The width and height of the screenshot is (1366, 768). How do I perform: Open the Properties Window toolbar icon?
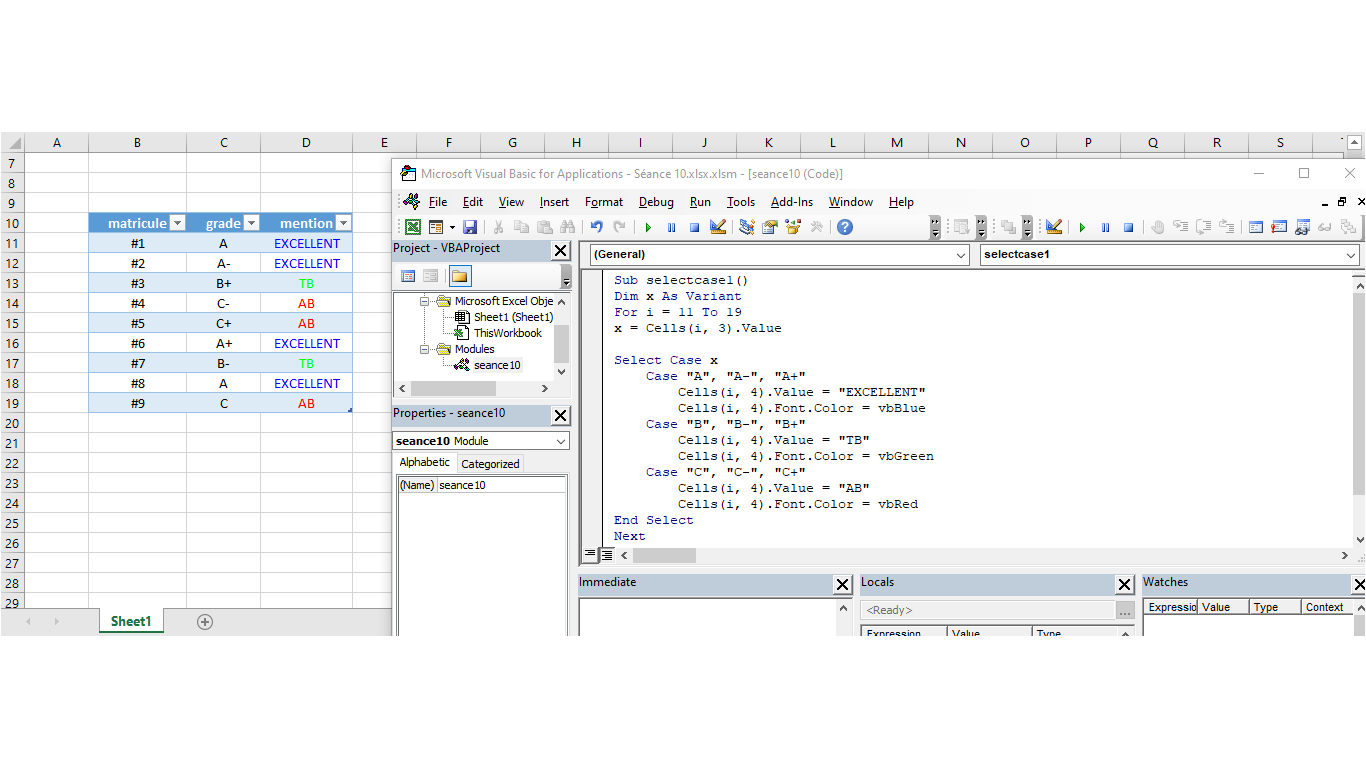click(x=770, y=227)
